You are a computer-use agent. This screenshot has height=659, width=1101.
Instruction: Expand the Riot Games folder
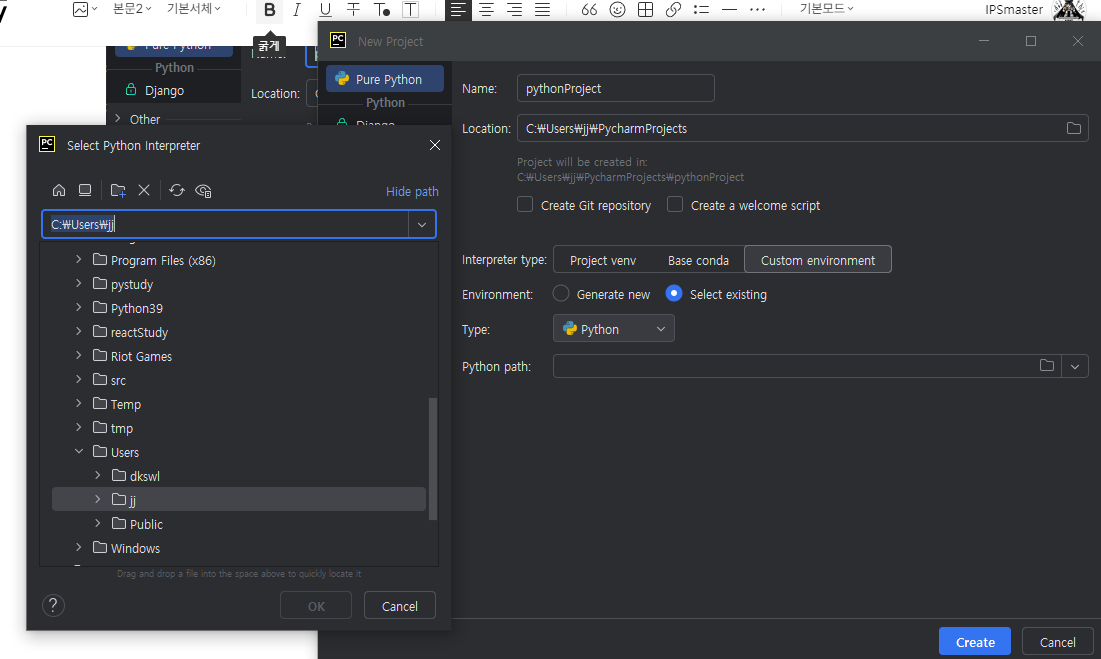tap(79, 356)
